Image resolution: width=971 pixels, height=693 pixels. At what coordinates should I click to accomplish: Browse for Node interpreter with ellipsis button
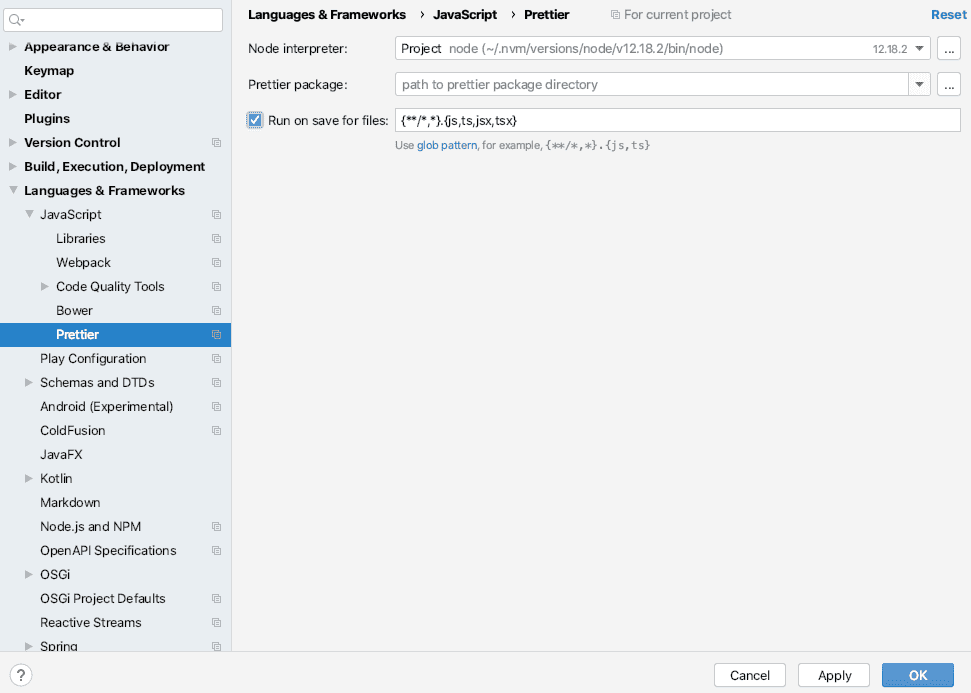pos(949,48)
